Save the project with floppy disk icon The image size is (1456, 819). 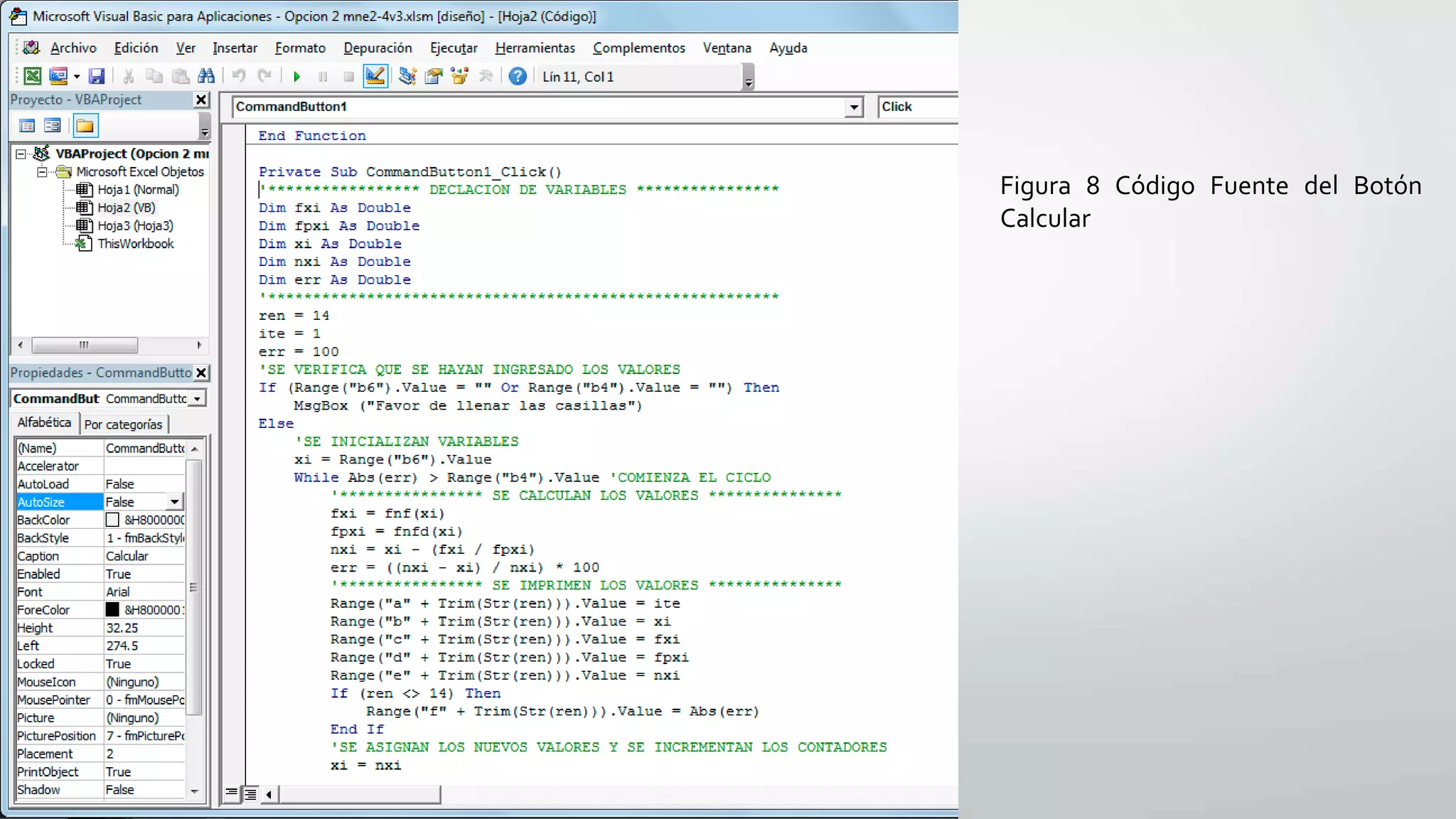coord(97,76)
